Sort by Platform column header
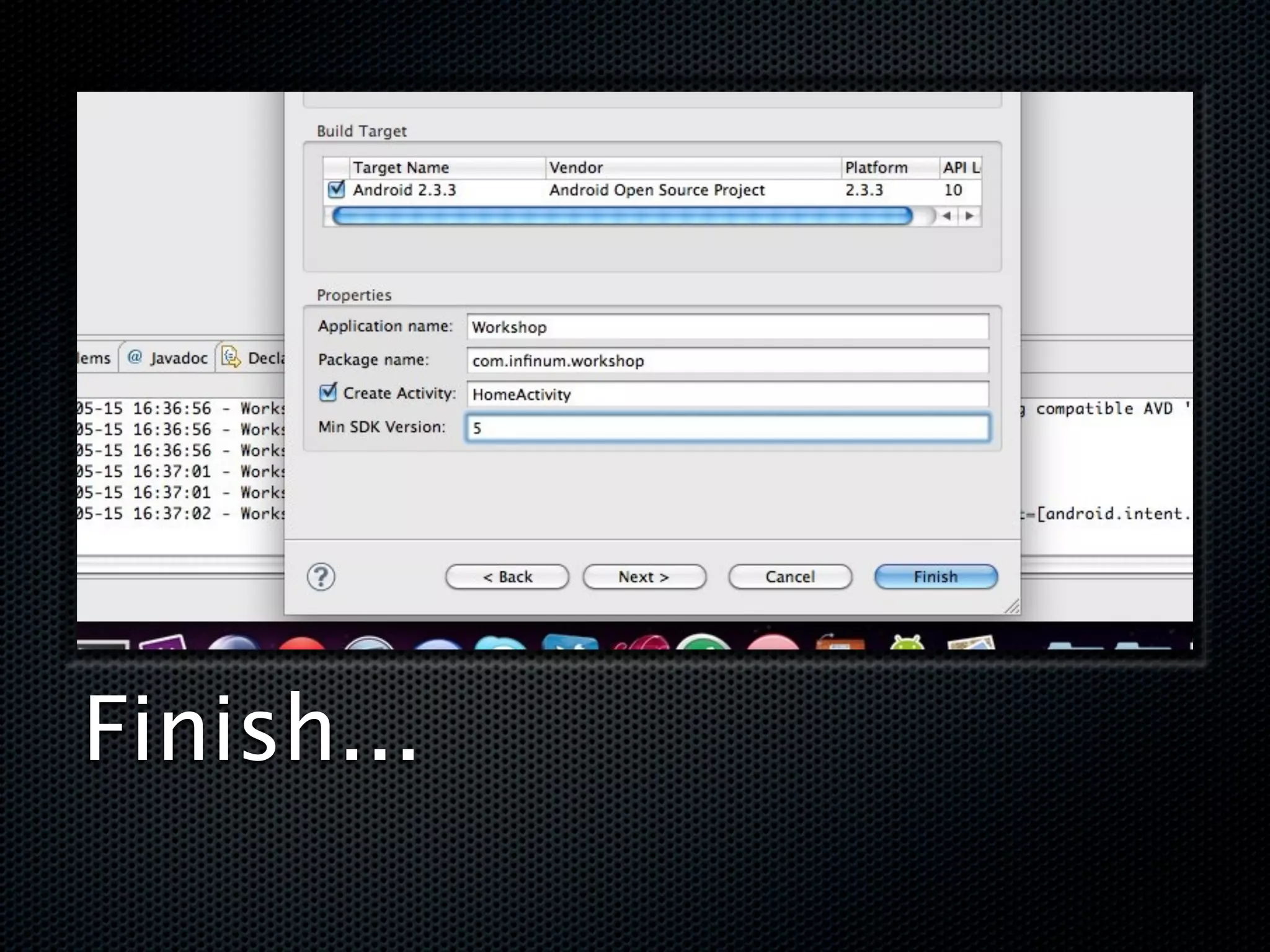Viewport: 1270px width, 952px height. 890,167
